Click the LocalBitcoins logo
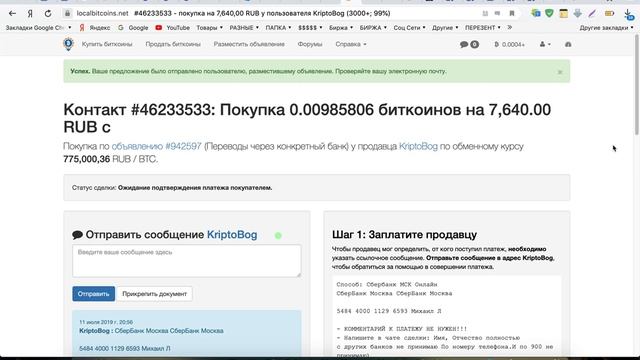The height and width of the screenshot is (360, 640). coord(69,44)
